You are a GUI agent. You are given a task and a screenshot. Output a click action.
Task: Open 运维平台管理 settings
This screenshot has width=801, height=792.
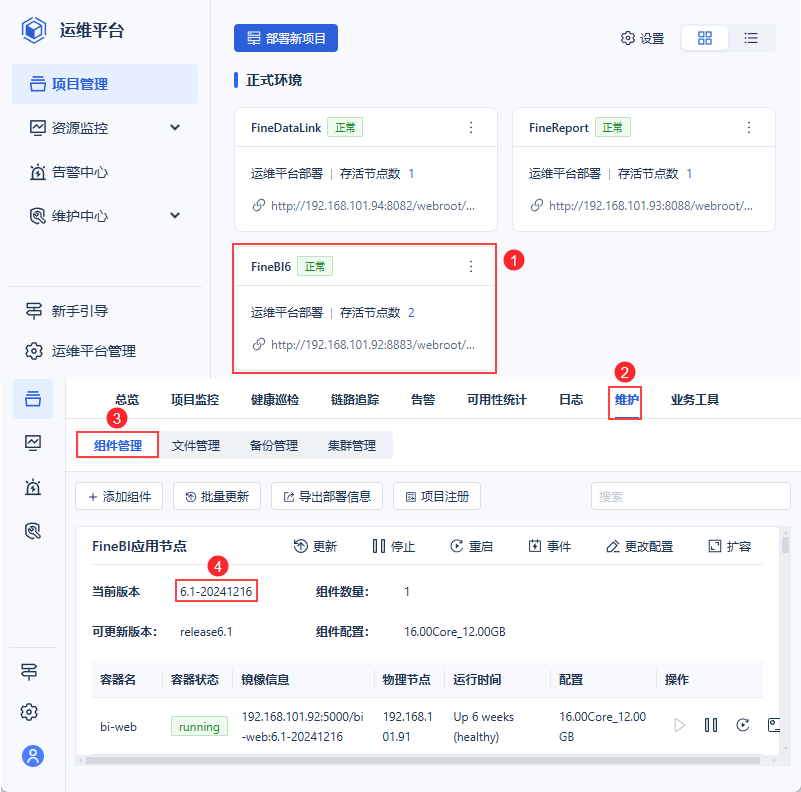[x=80, y=351]
